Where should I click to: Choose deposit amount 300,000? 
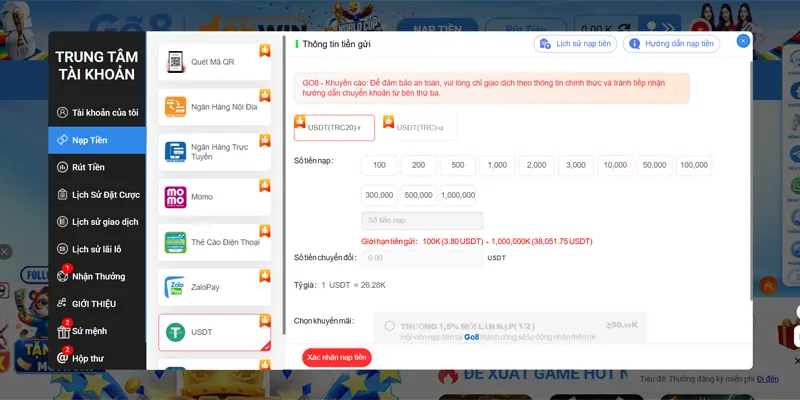click(x=379, y=195)
